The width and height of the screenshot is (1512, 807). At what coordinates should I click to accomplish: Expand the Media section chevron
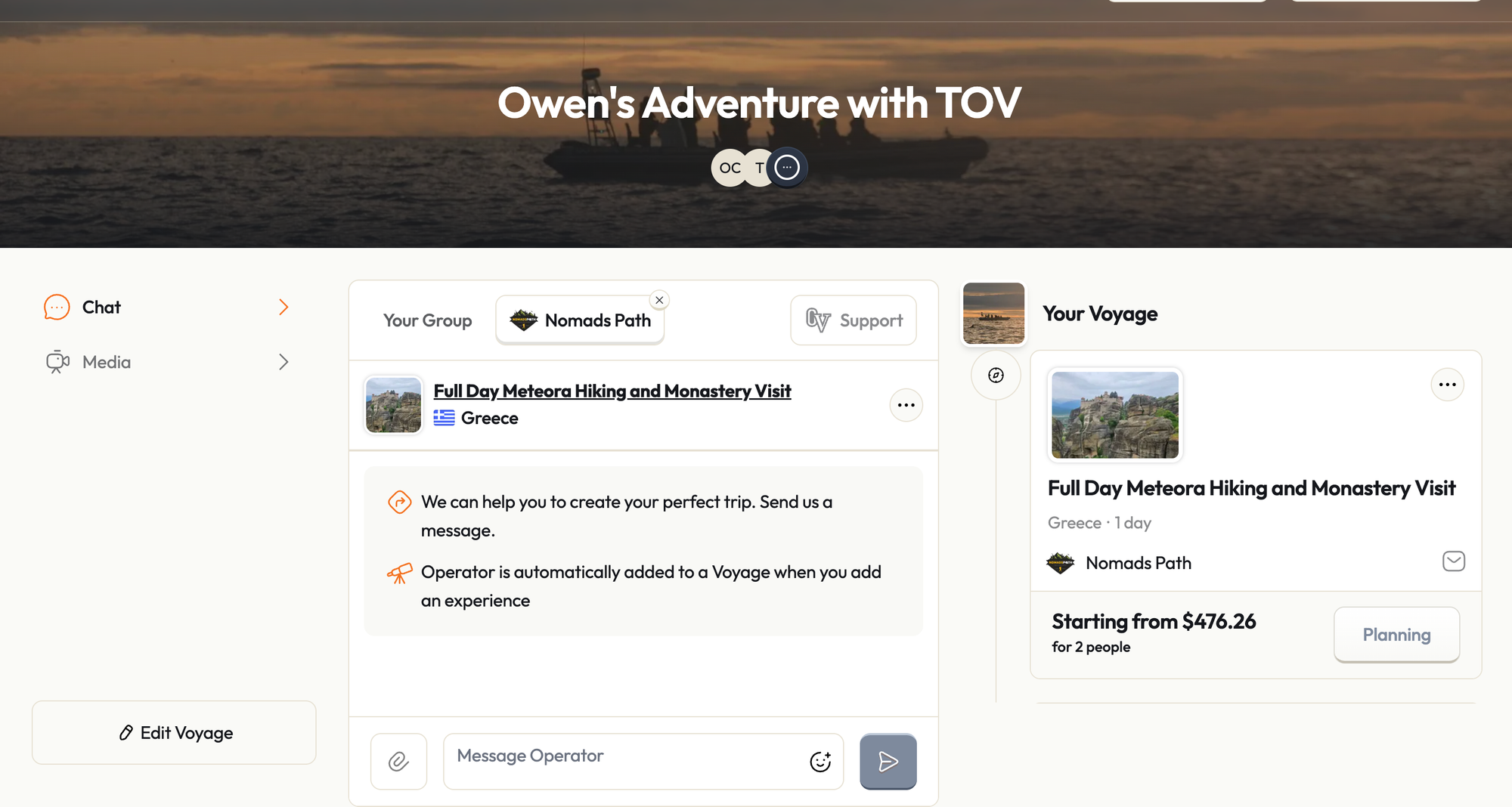click(x=283, y=362)
